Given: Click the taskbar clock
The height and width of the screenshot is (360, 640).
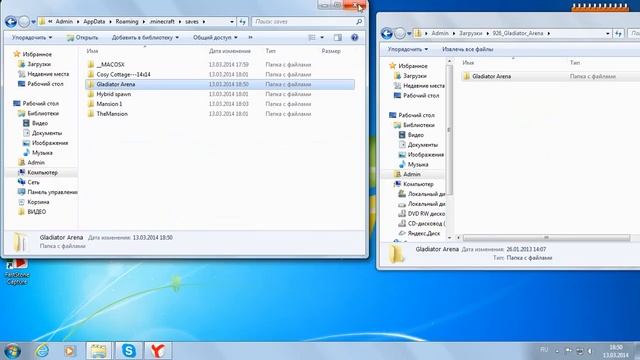Looking at the screenshot, I should (616, 351).
